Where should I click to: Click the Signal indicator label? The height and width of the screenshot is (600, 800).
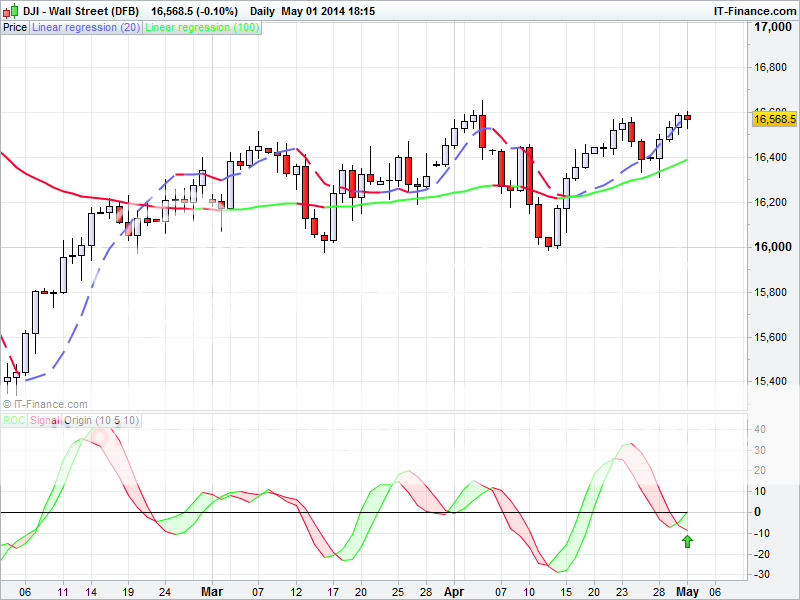(46, 421)
